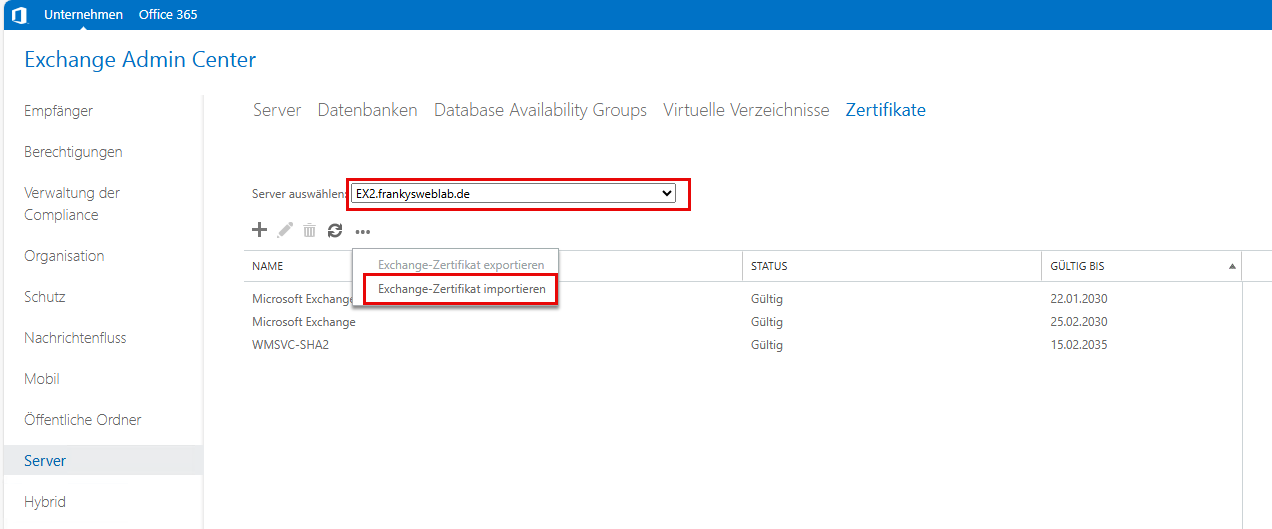Click the pencil edit icon

(285, 230)
